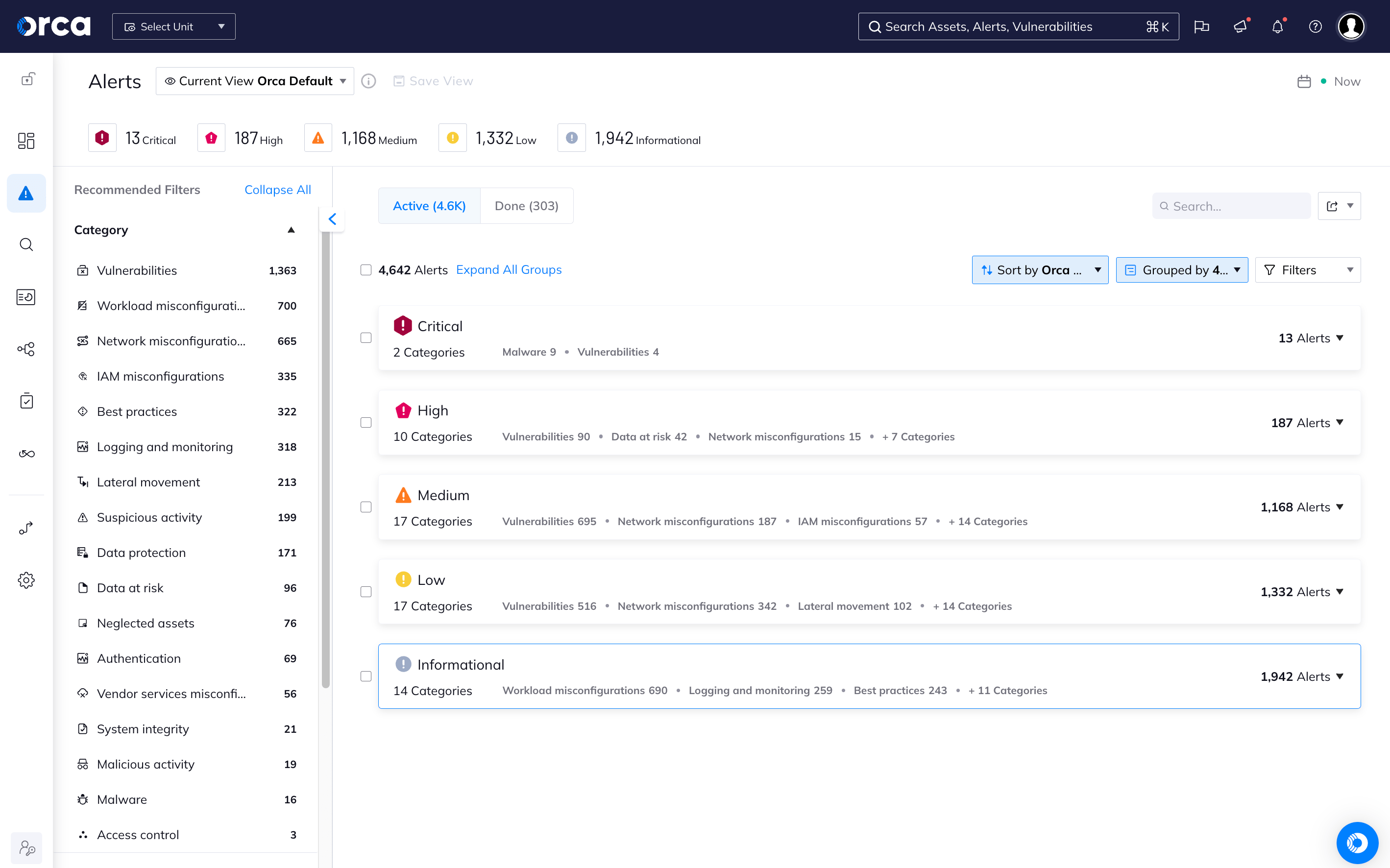
Task: Click the view info icon
Action: [x=368, y=81]
